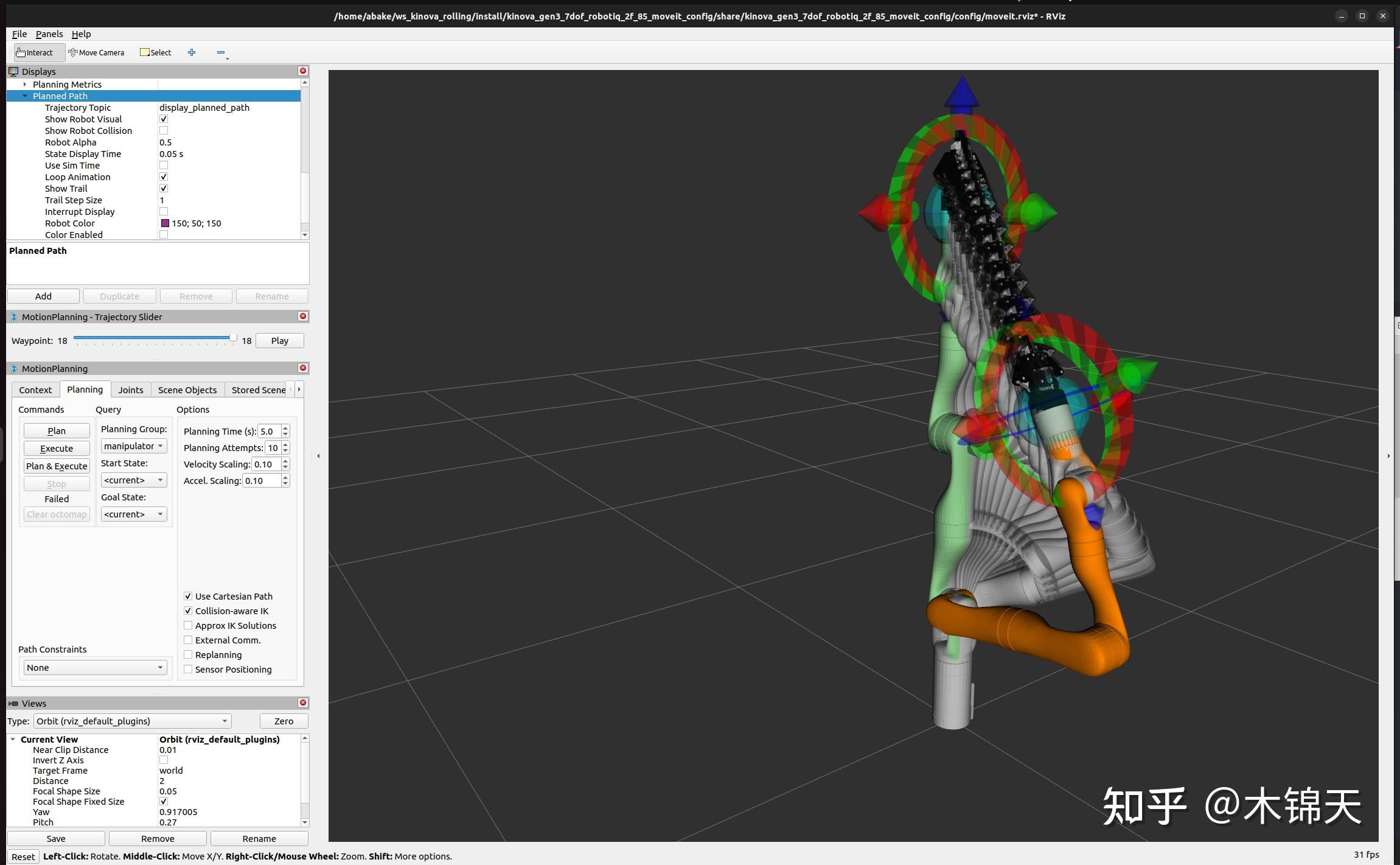This screenshot has height=865, width=1400.
Task: Close the Displays panel via its red icon
Action: point(303,71)
